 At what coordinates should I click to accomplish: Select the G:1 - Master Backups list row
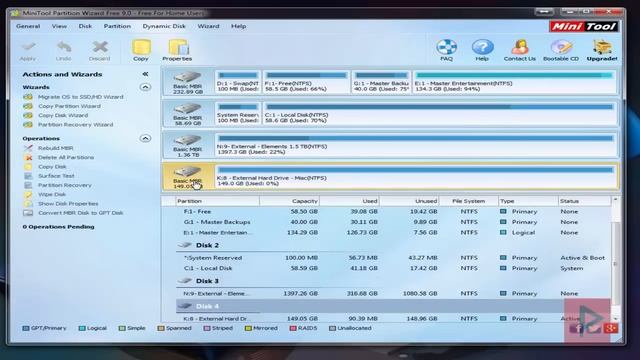393,222
